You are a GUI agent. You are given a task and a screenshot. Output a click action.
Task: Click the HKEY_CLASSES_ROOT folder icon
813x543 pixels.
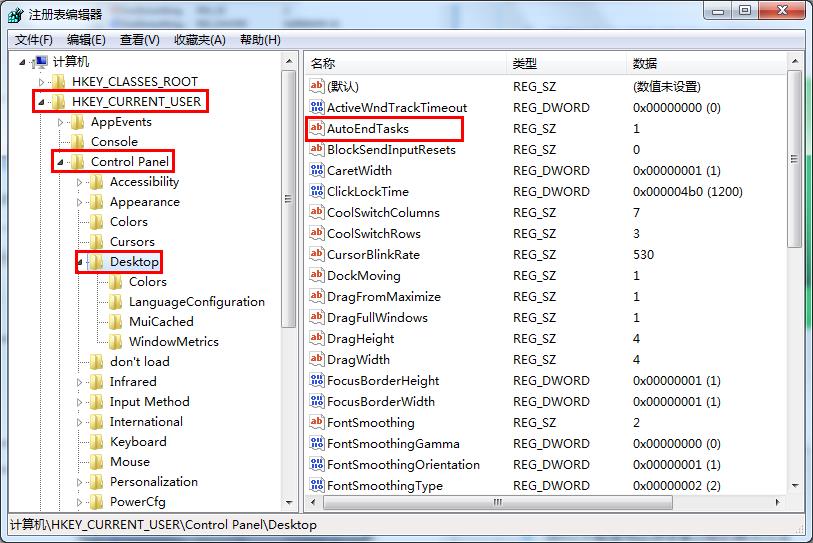coord(58,82)
